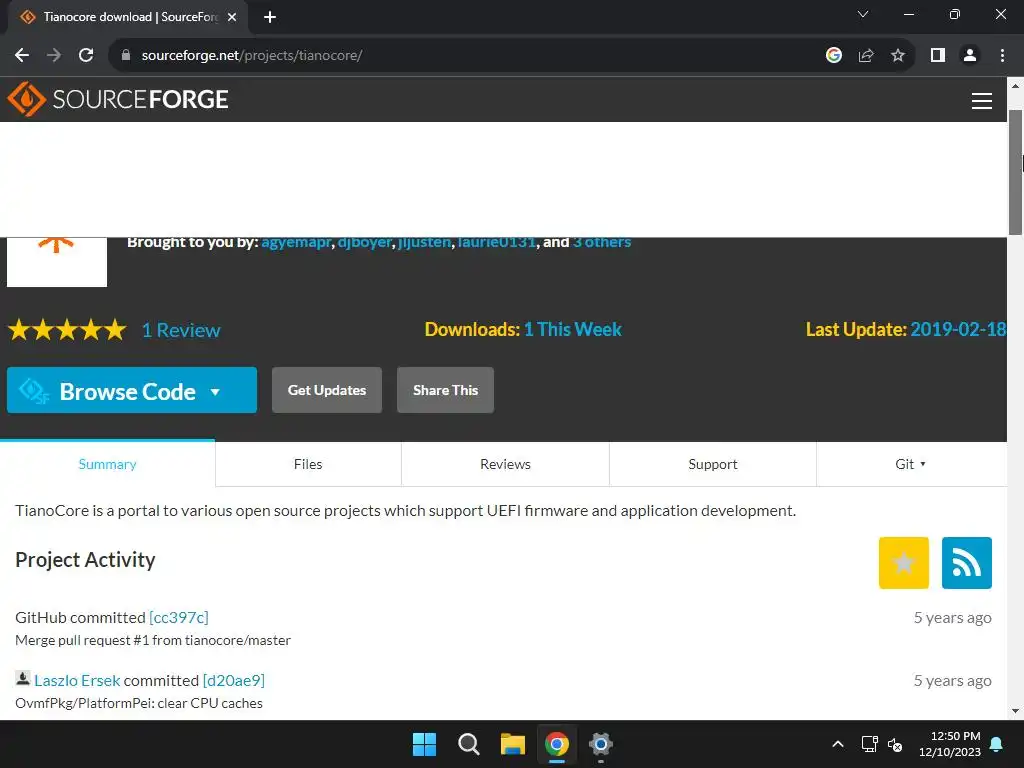This screenshot has height=768, width=1024.
Task: Open the 1 Review link
Action: (182, 330)
